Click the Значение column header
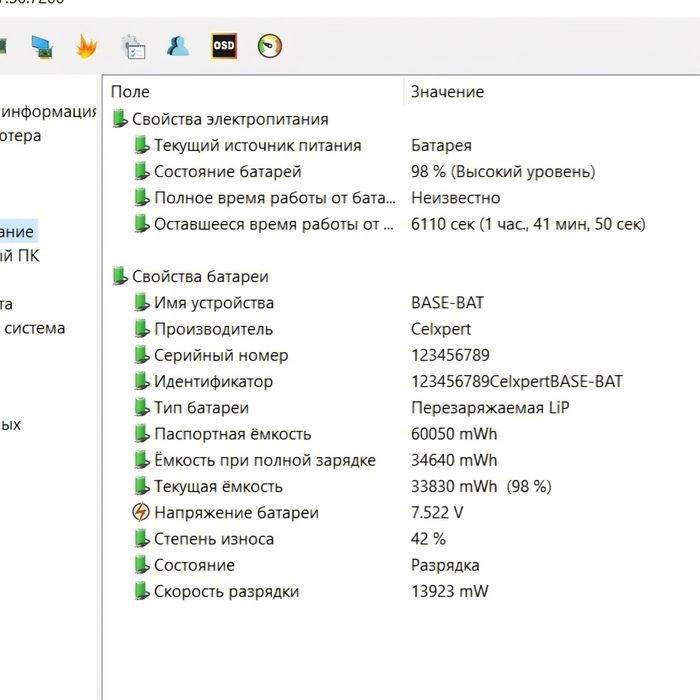 (x=447, y=92)
